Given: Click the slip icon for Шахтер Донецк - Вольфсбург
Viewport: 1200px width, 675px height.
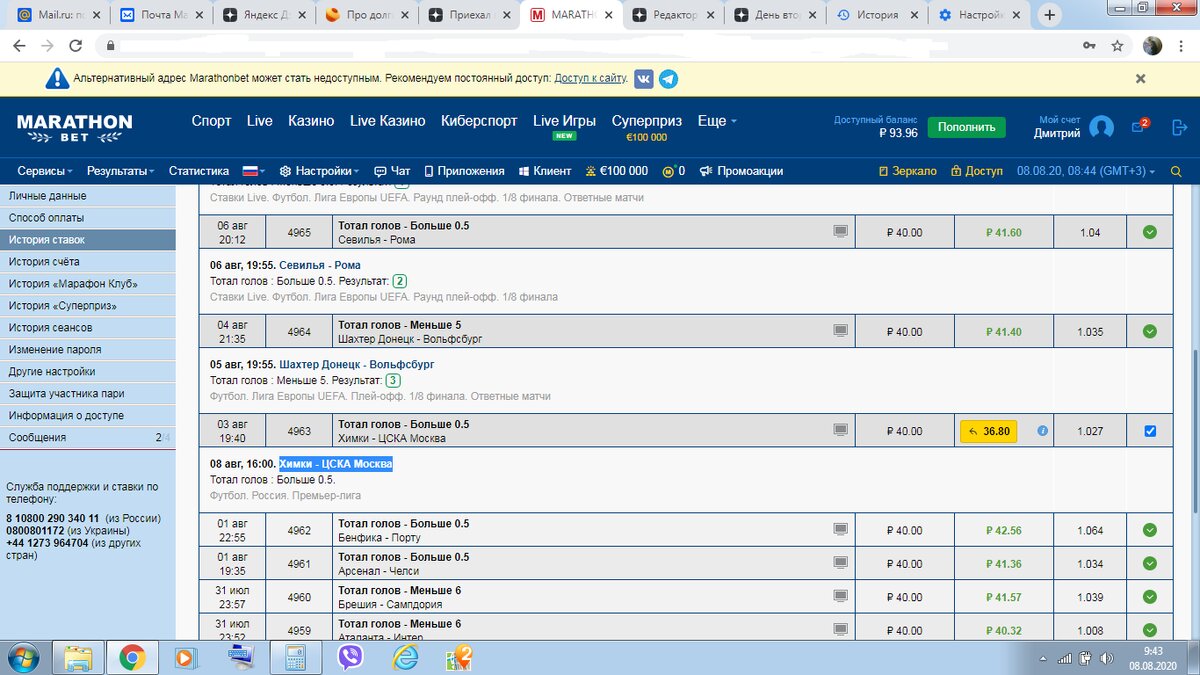Looking at the screenshot, I should [x=840, y=330].
